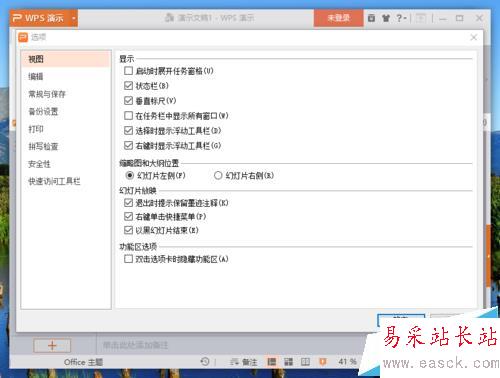Go to the 备份设置 options category
500x378 pixels.
tap(66, 112)
